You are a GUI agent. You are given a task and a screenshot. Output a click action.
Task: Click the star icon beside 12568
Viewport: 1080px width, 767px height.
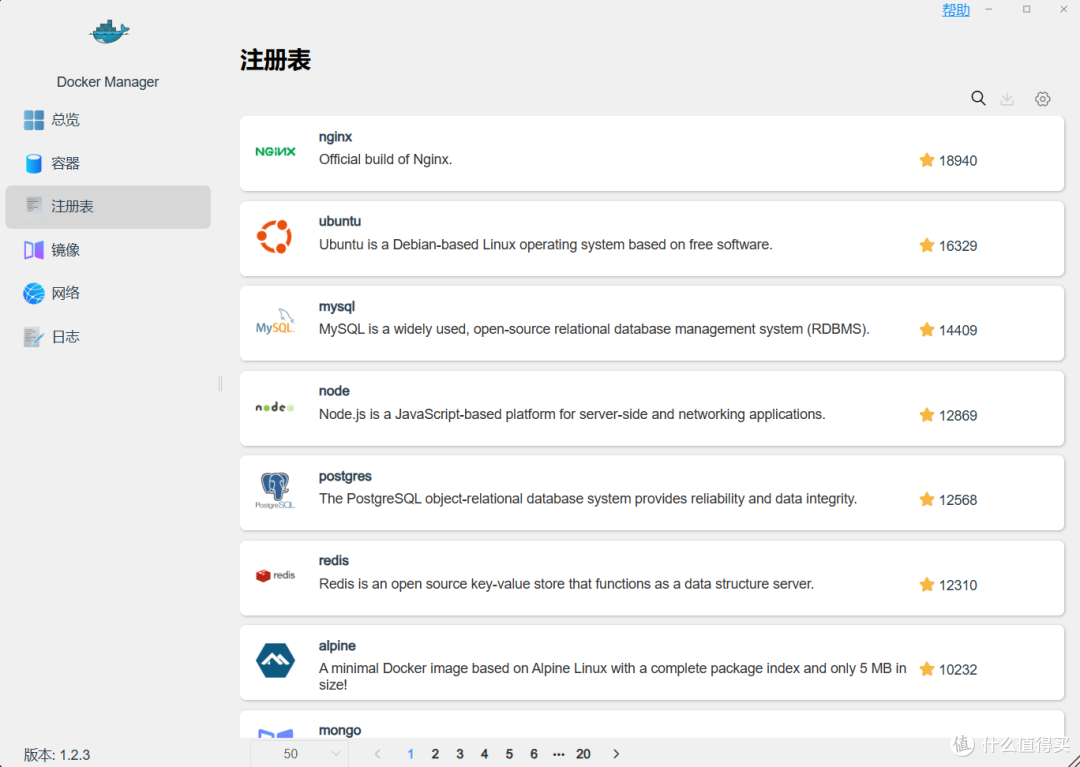(927, 499)
